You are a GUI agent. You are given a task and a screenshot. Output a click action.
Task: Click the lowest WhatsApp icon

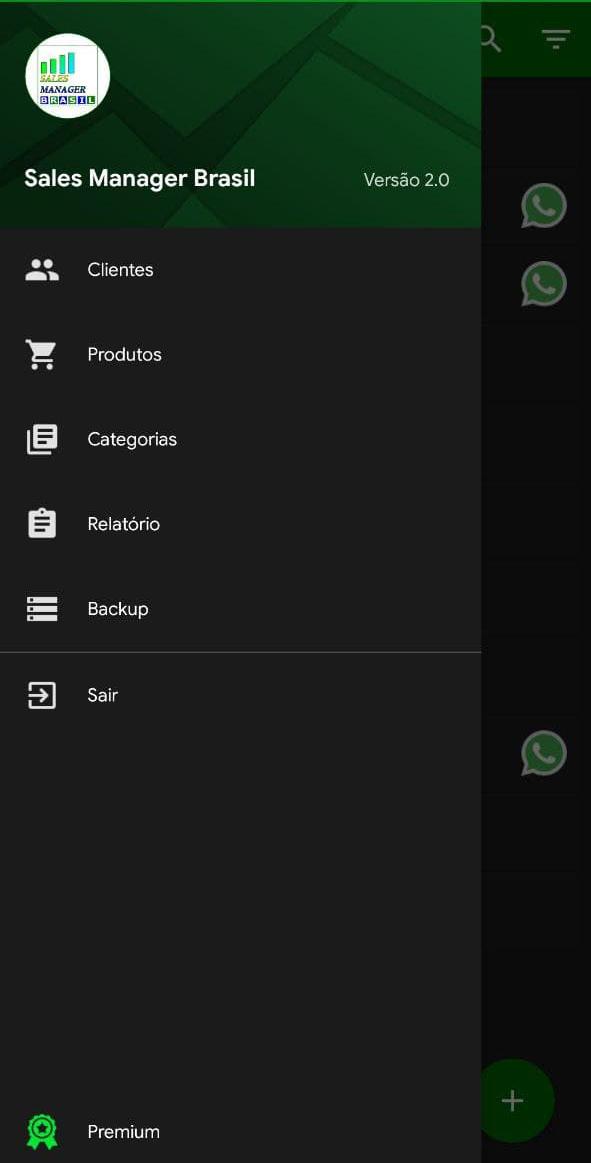(x=544, y=753)
